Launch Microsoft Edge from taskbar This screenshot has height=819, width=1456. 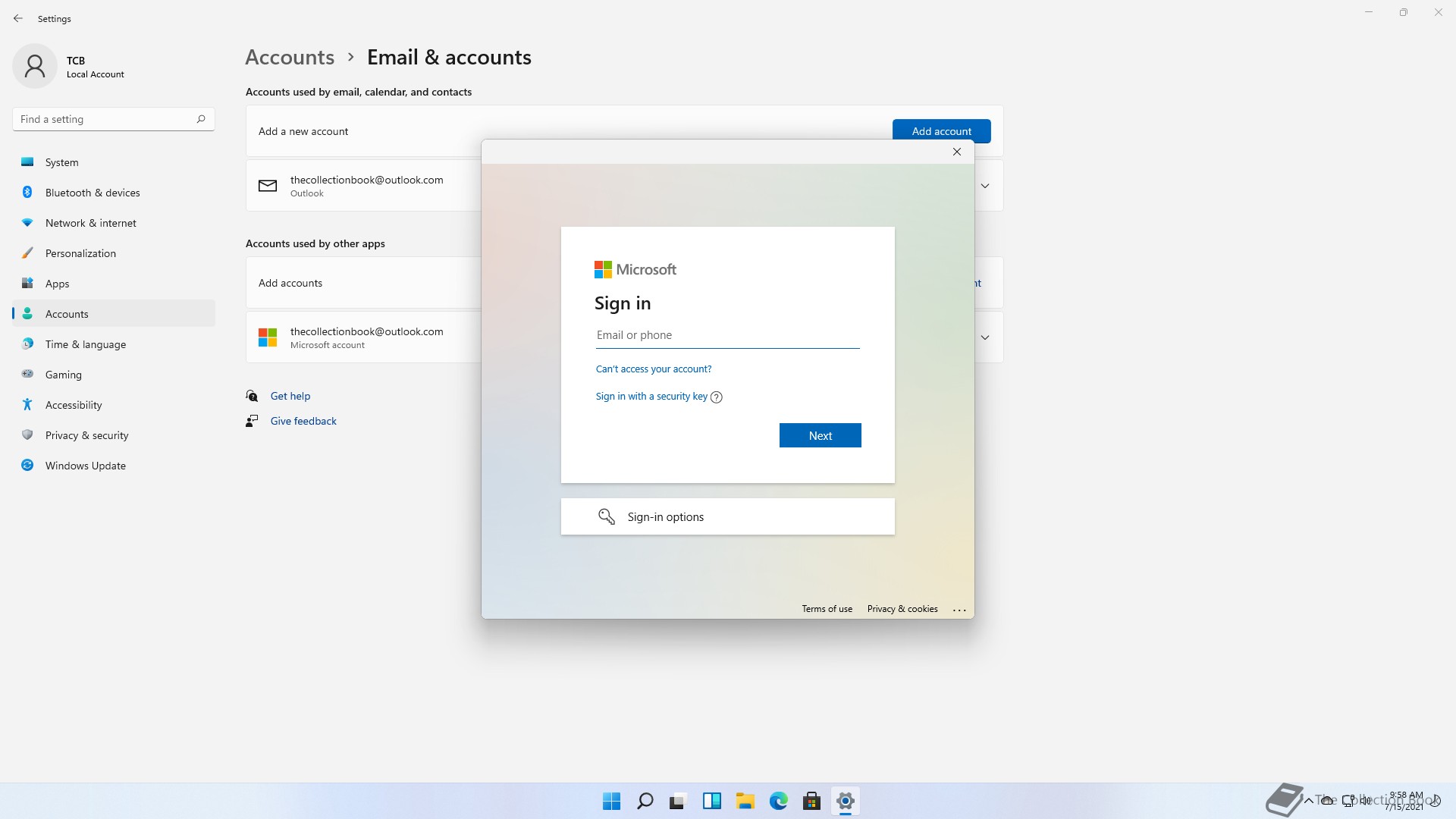[778, 801]
